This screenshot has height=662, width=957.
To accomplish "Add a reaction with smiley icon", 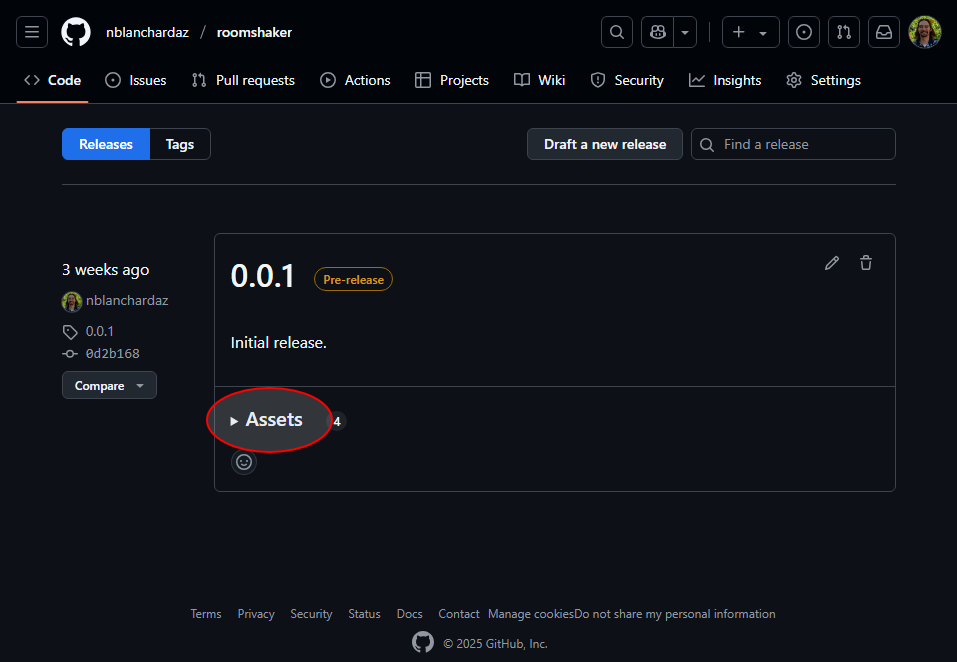I will (x=244, y=462).
